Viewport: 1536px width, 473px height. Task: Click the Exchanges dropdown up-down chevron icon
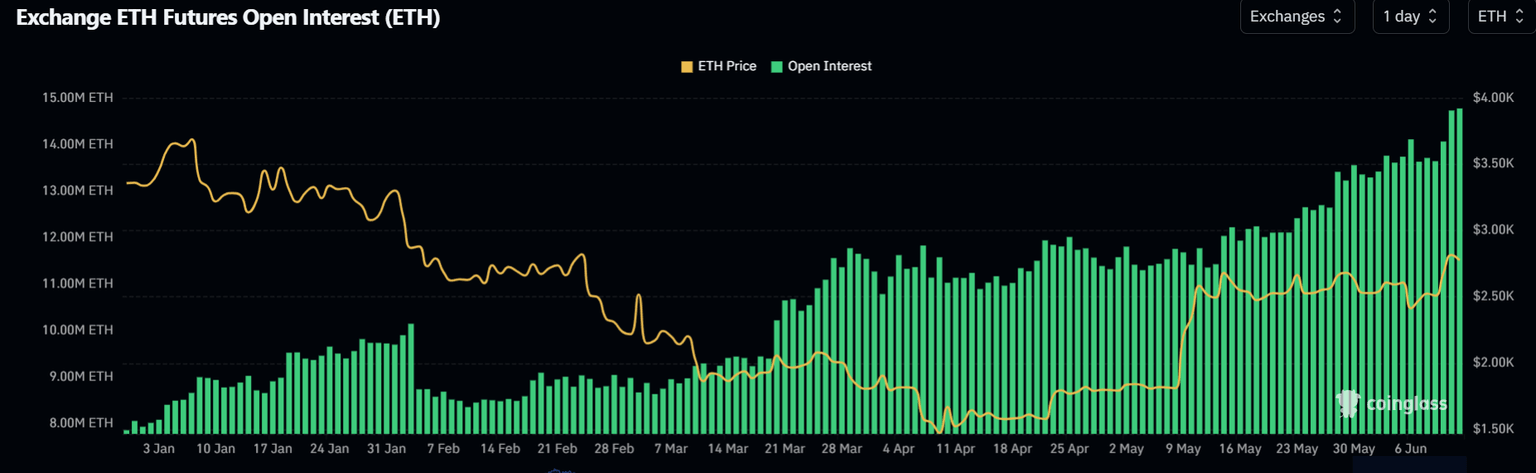pyautogui.click(x=1337, y=17)
